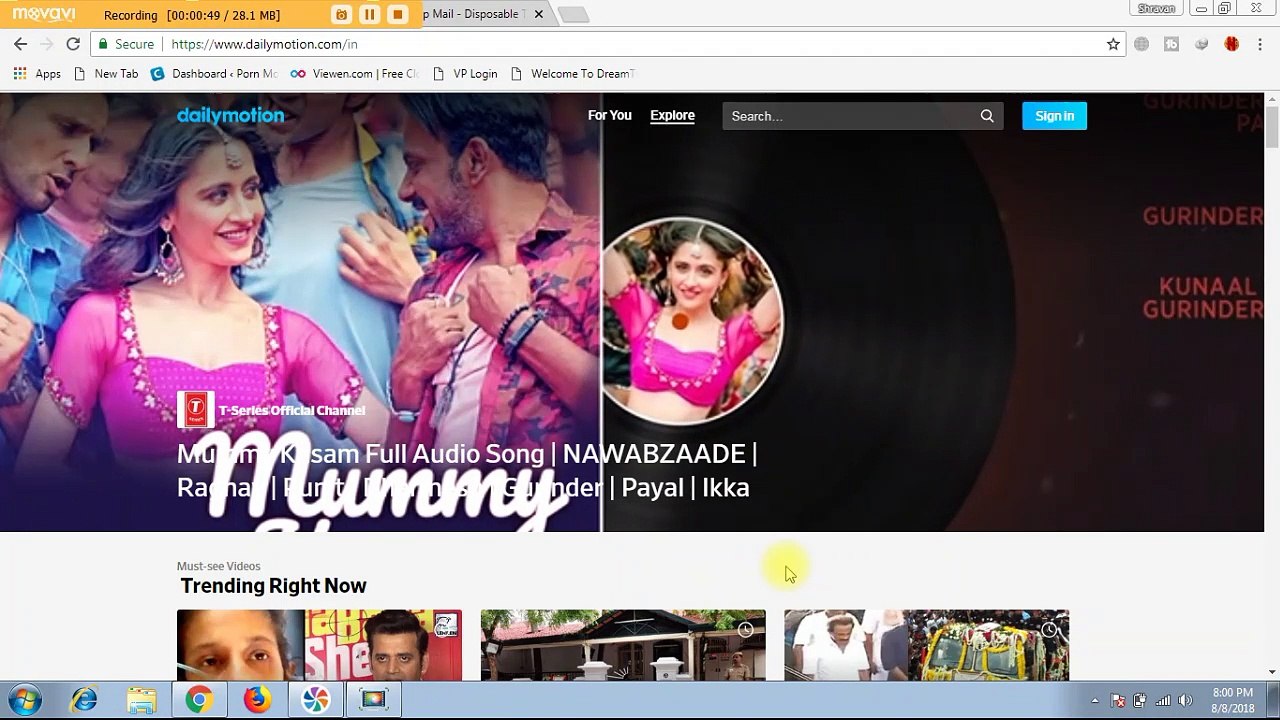
Task: Click the page vertical scrollbar thumb
Action: tap(1272, 128)
